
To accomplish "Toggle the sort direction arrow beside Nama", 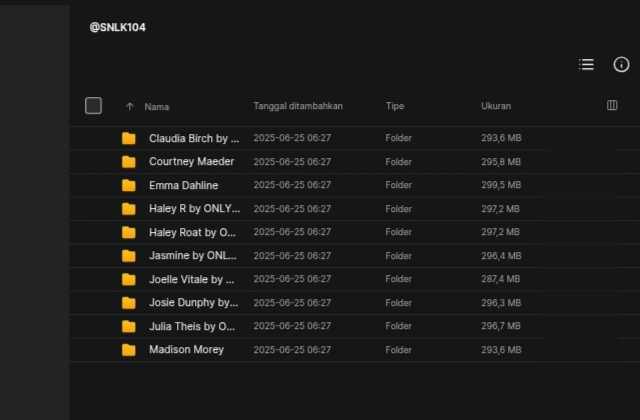I will click(x=130, y=107).
